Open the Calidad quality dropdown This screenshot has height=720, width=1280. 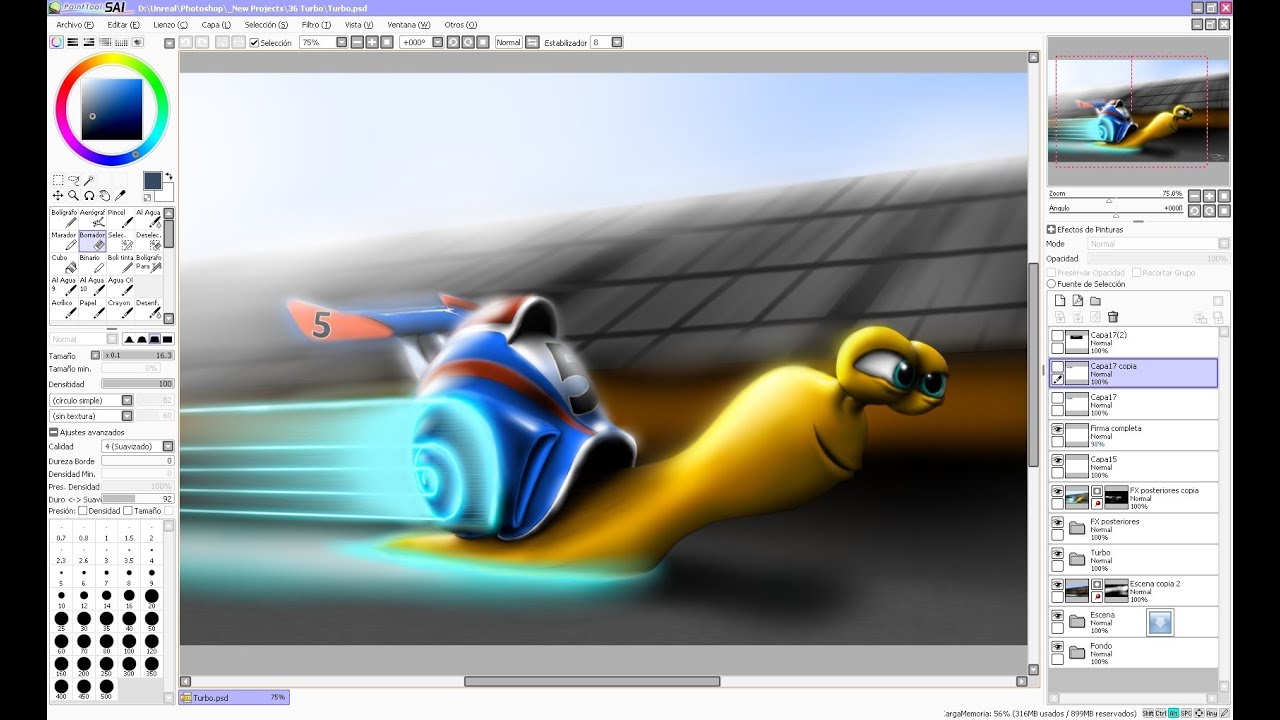(x=168, y=446)
